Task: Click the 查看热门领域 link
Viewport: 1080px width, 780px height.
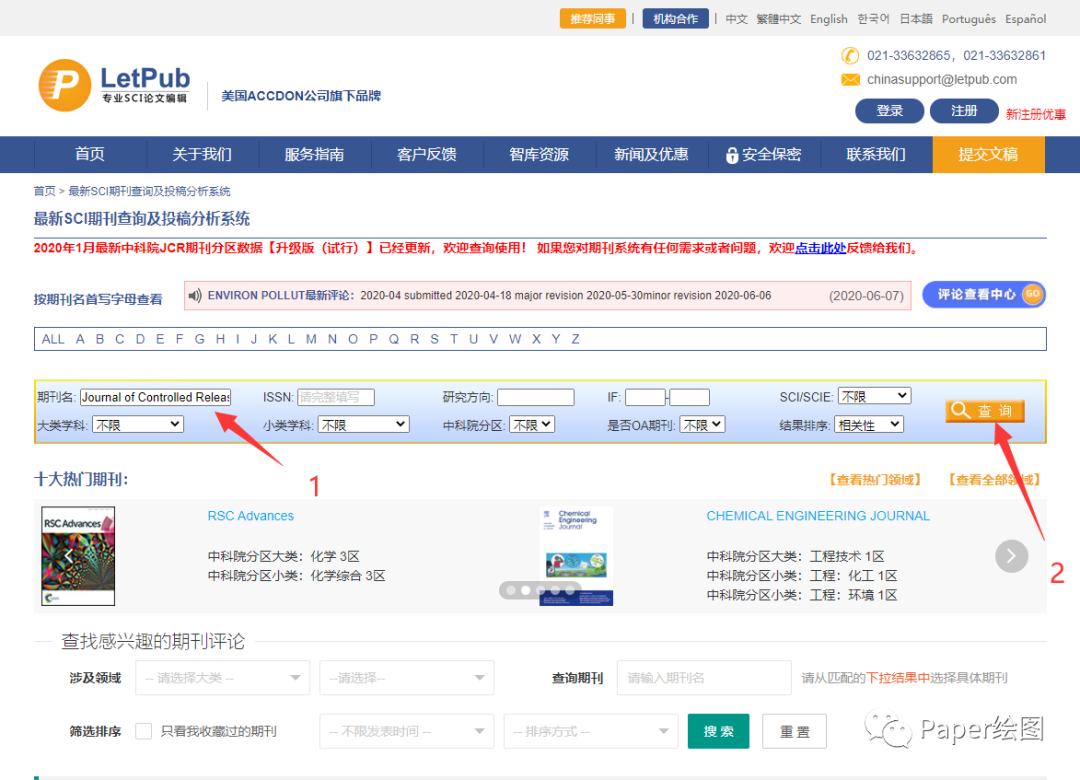Action: [x=875, y=480]
